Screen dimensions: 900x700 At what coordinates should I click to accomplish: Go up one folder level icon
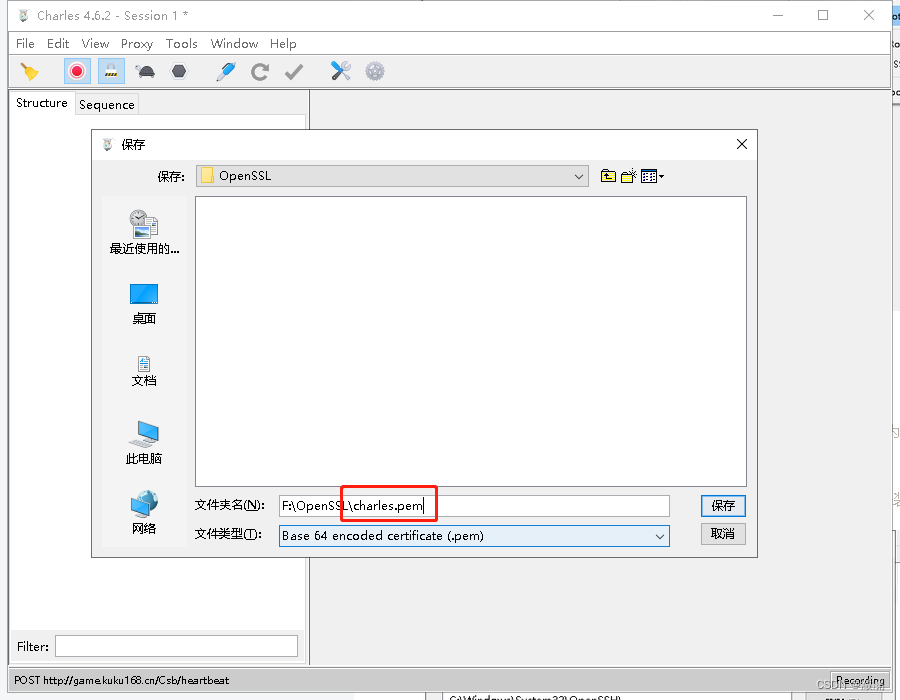(x=608, y=176)
